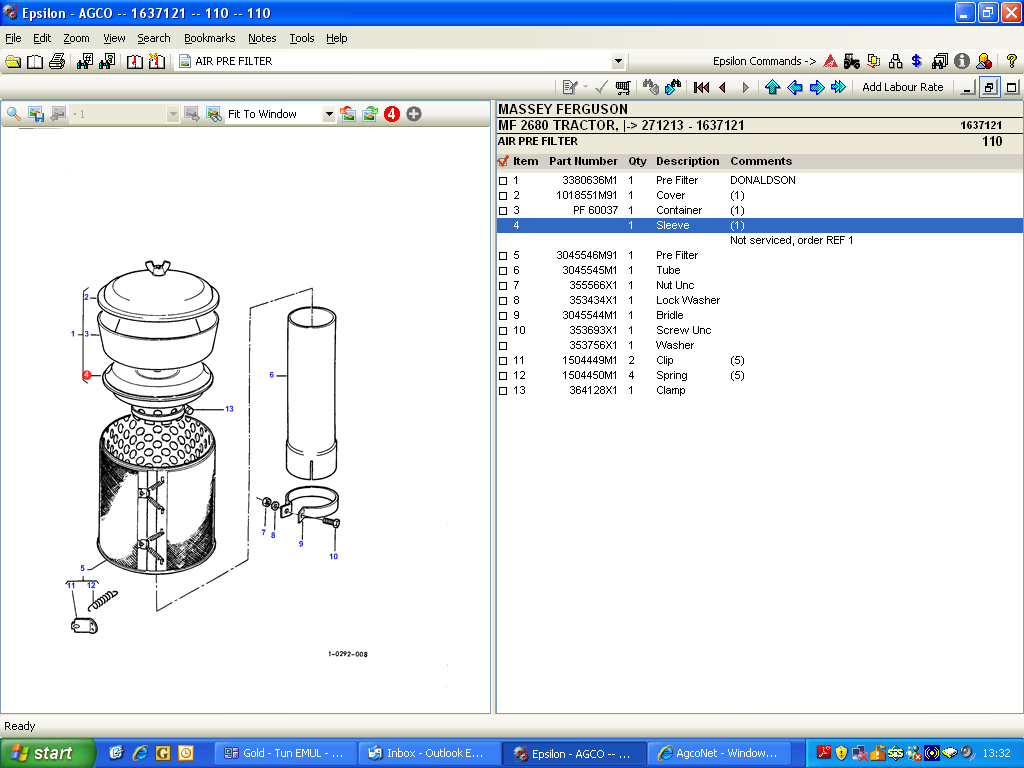Click the system tray clock showing 13:32
Image resolution: width=1024 pixels, height=768 pixels.
pos(997,754)
